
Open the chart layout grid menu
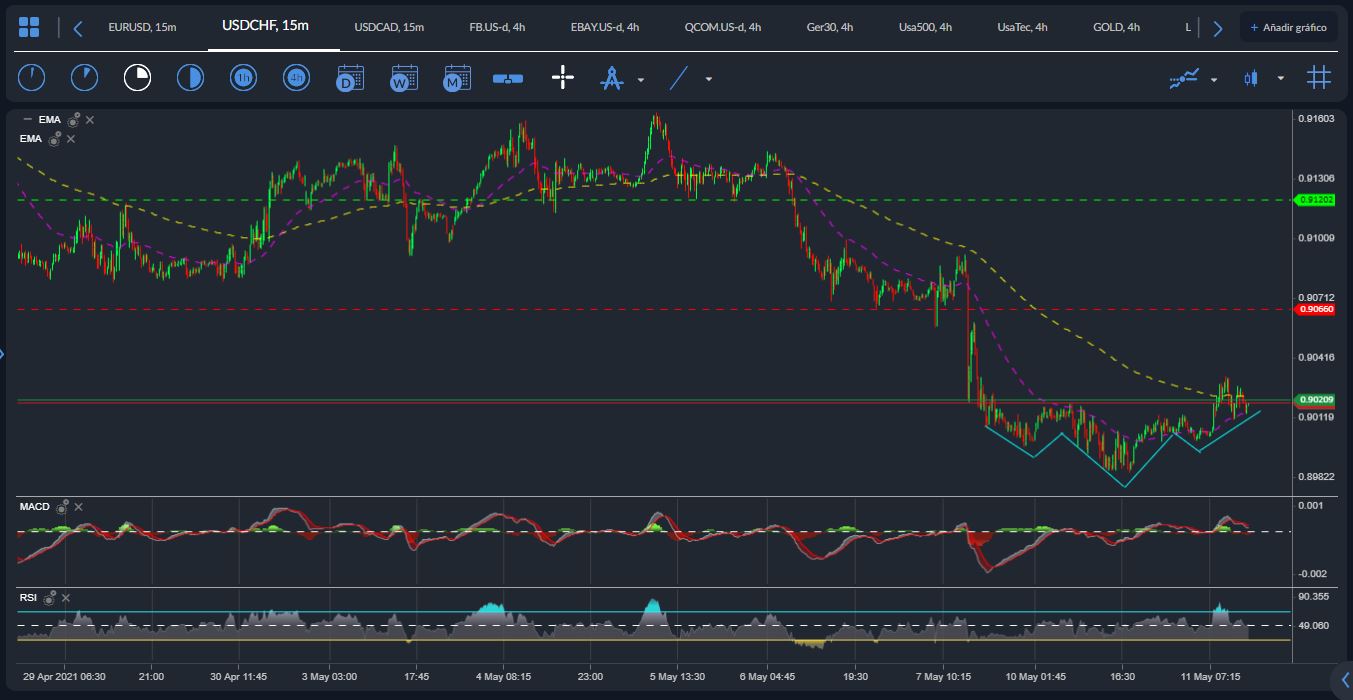click(x=30, y=27)
